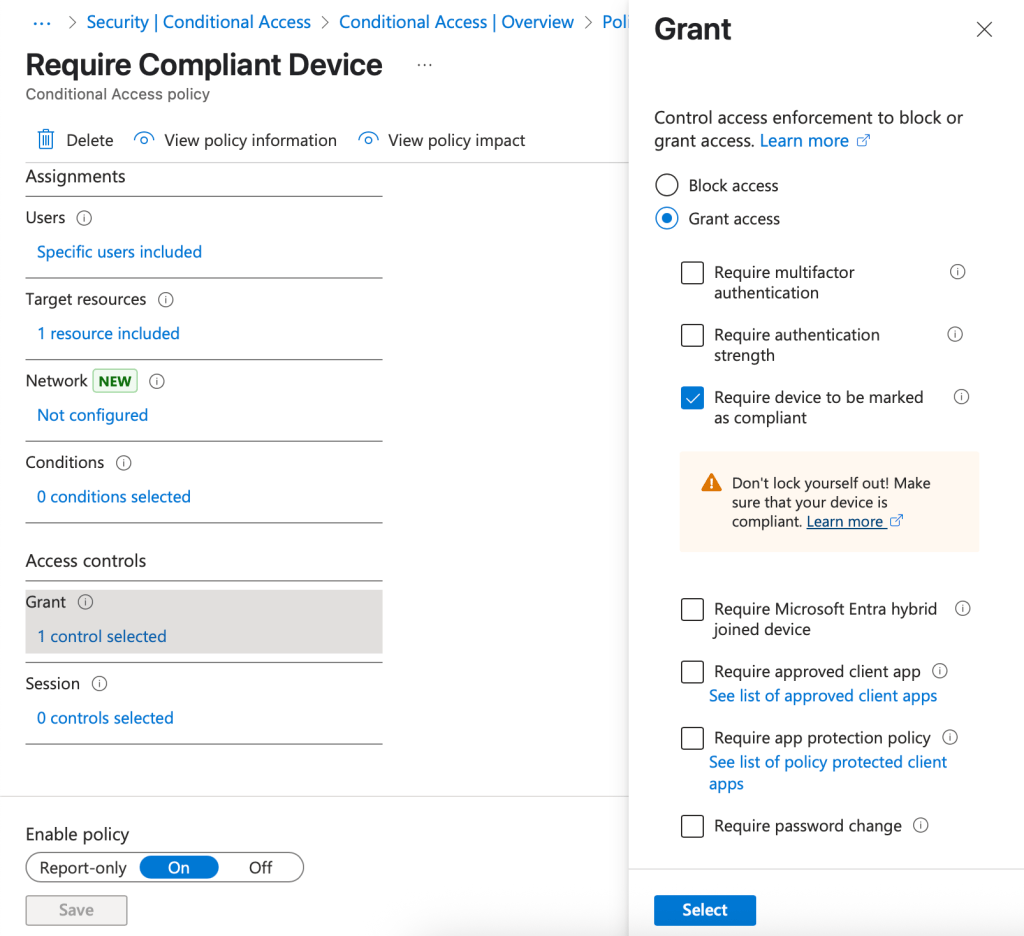Viewport: 1024px width, 936px height.
Task: Click the View policy impact eye icon
Action: click(x=368, y=140)
